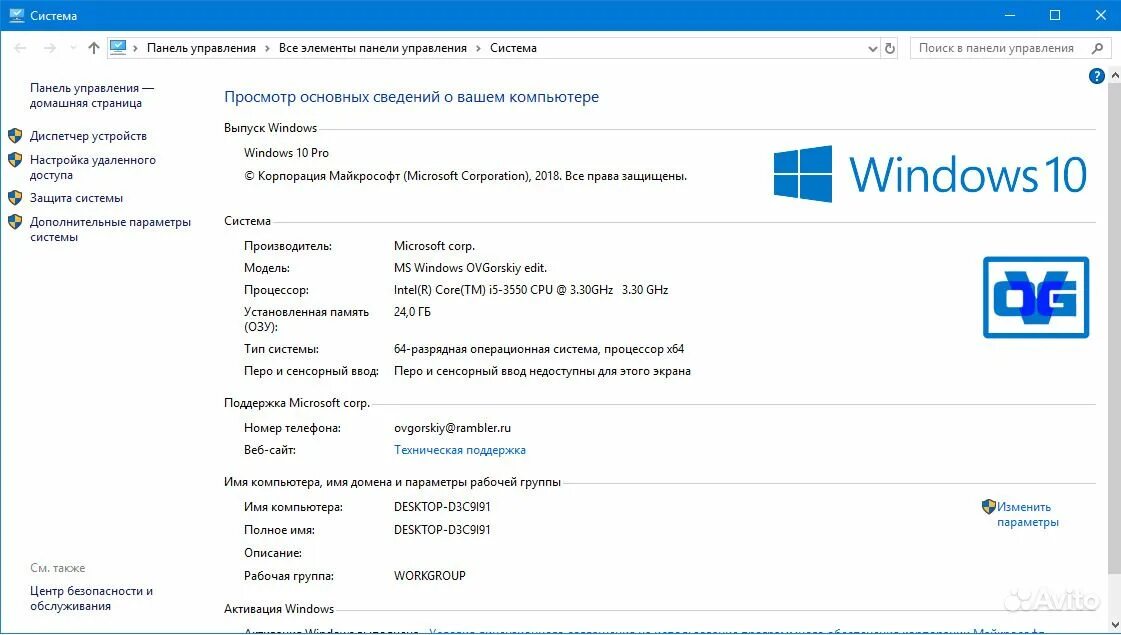Click the Система window title icon
Viewport: 1121px width, 635px height.
click(16, 15)
